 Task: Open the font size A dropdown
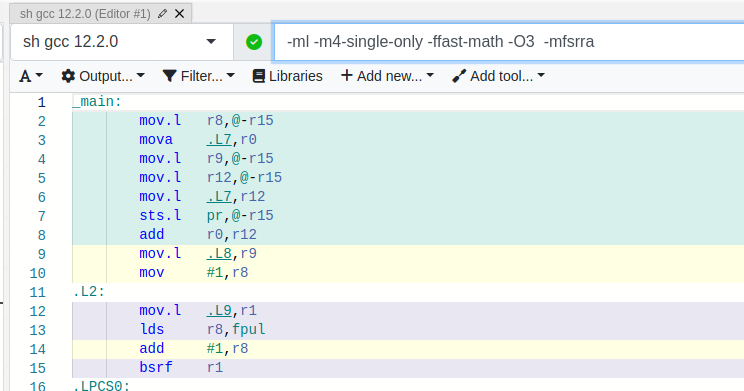[x=31, y=76]
